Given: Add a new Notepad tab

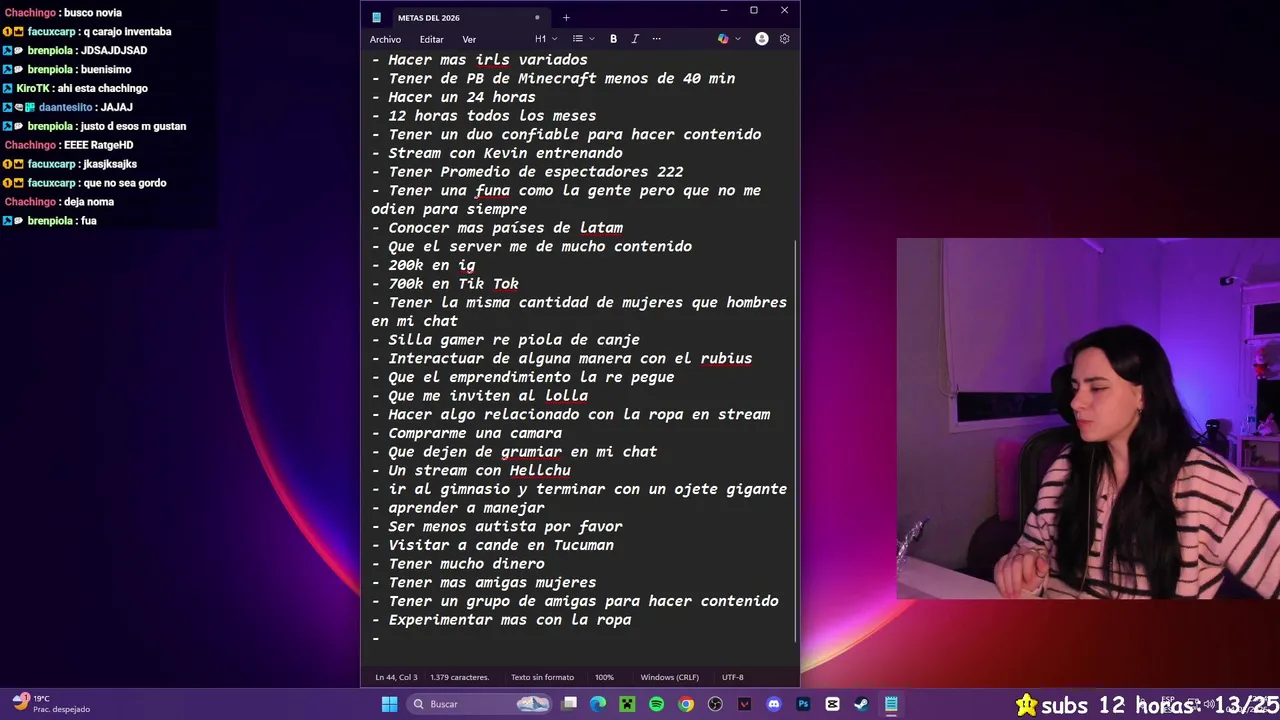Looking at the screenshot, I should point(566,17).
